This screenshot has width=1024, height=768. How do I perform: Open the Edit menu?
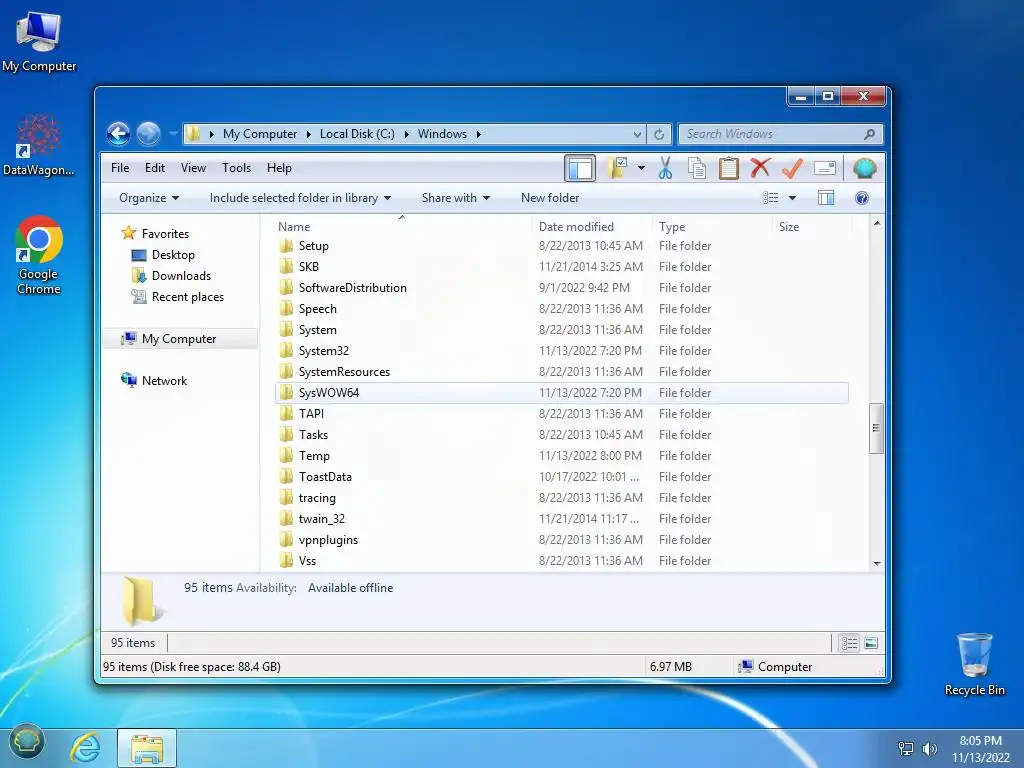(x=155, y=168)
